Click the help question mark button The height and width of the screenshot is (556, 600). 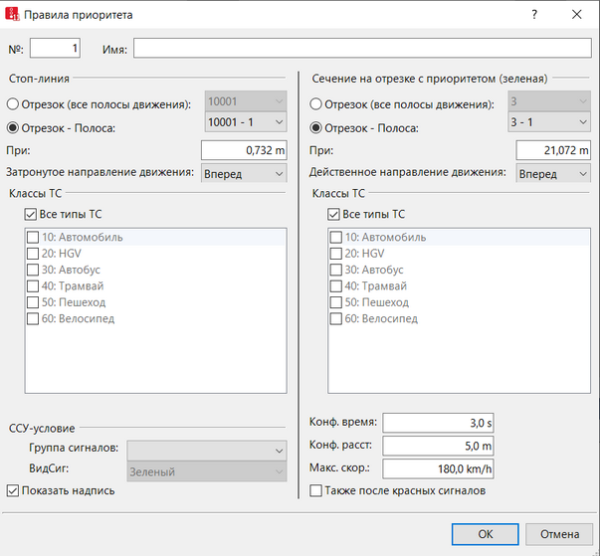(534, 15)
